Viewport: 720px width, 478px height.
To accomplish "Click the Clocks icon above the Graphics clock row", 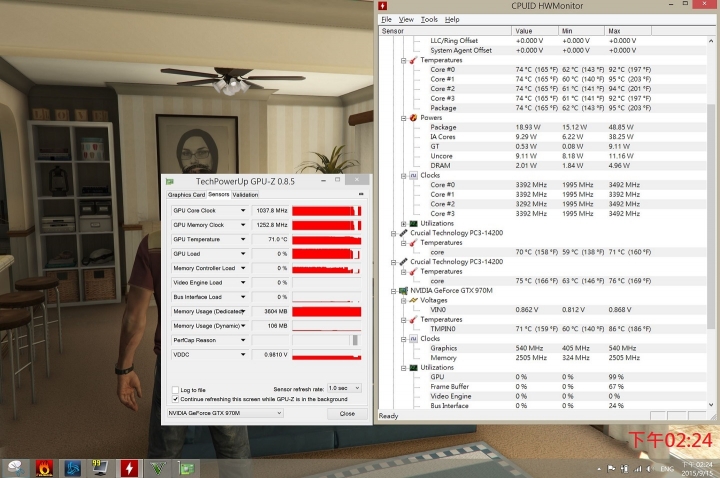I will [413, 339].
